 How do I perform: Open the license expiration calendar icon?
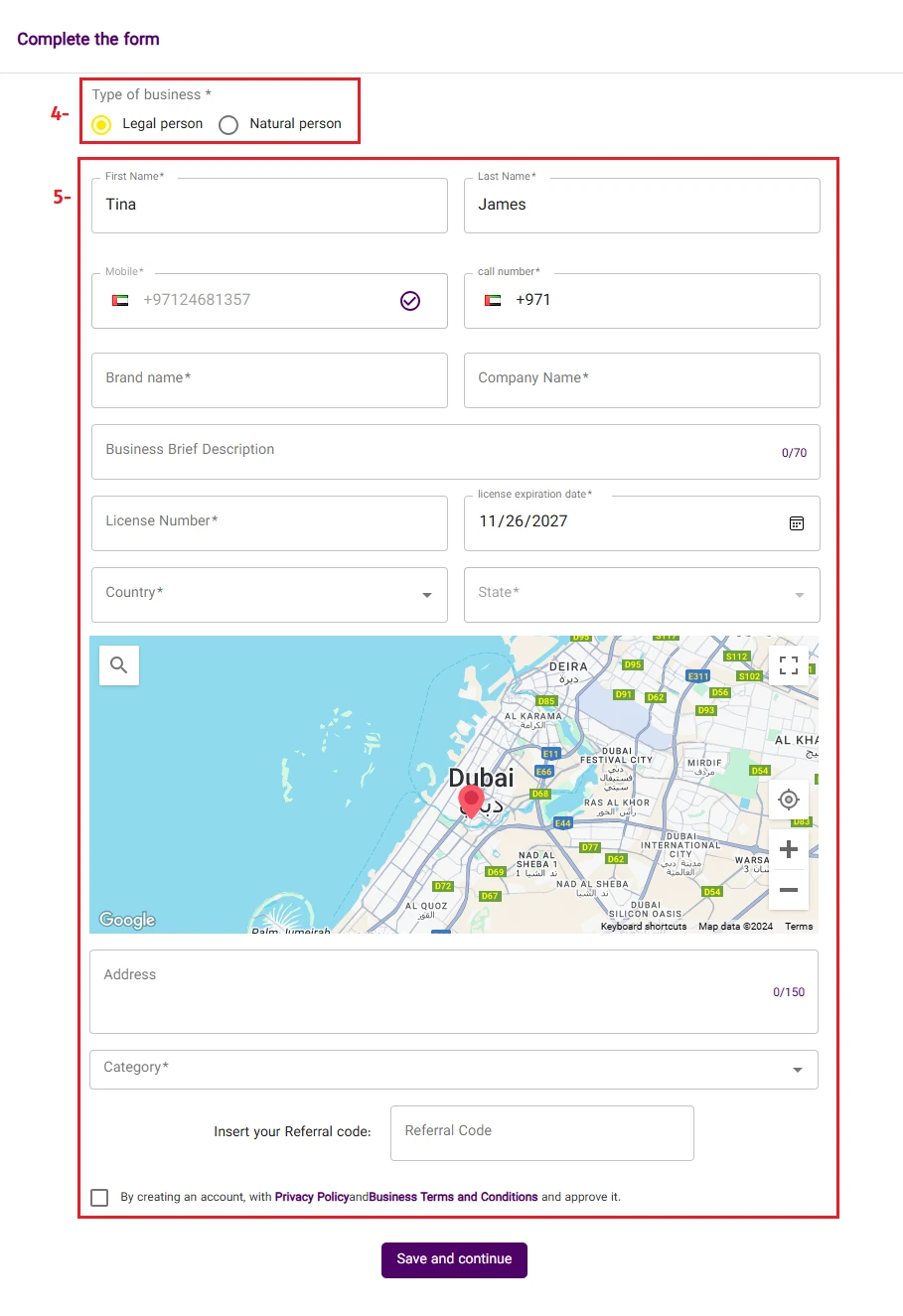(797, 523)
